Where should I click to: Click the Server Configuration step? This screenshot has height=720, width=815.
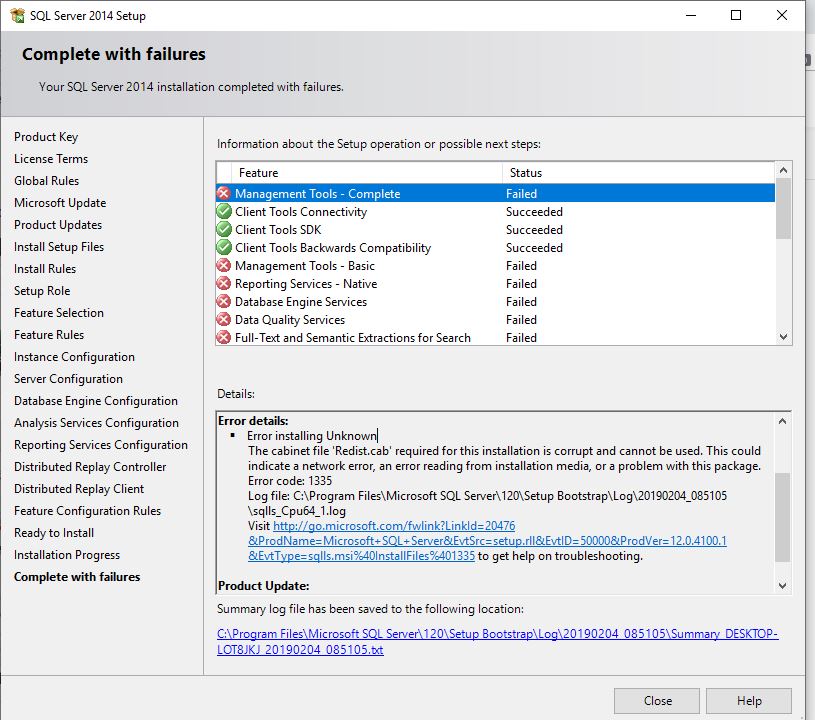[68, 378]
